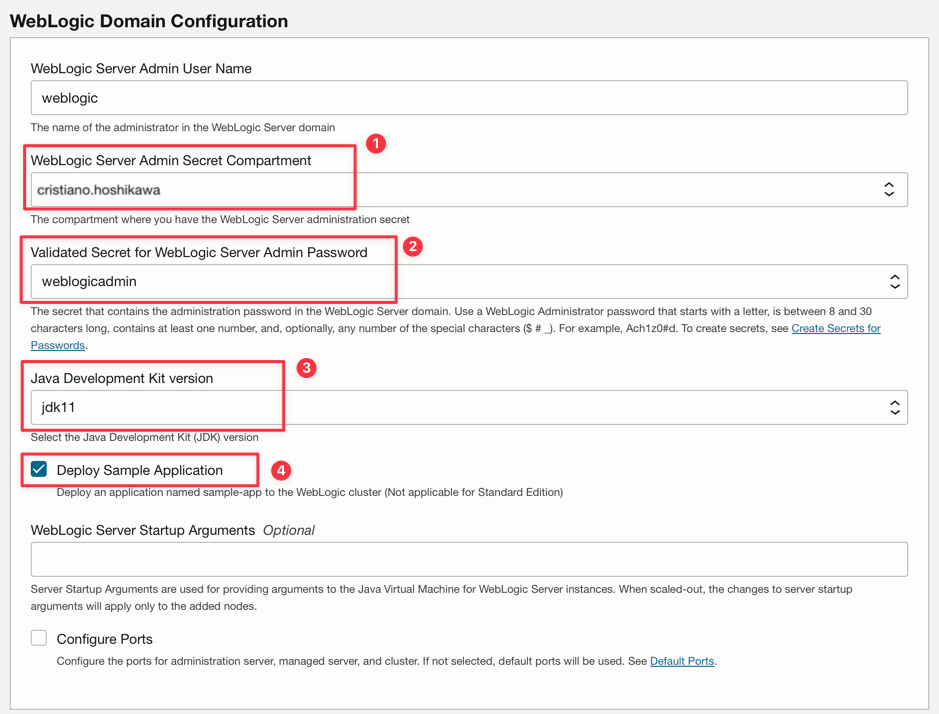Click the empty Server Startup Arguments field

468,560
